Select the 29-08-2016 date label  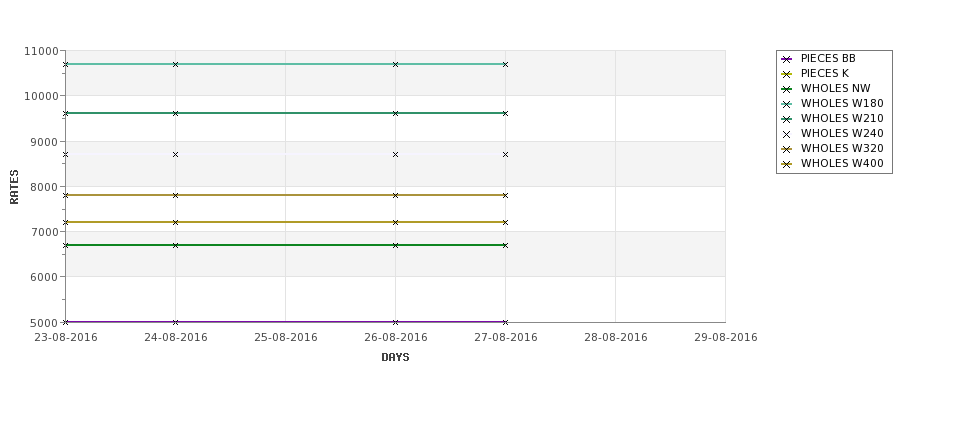pos(725,338)
